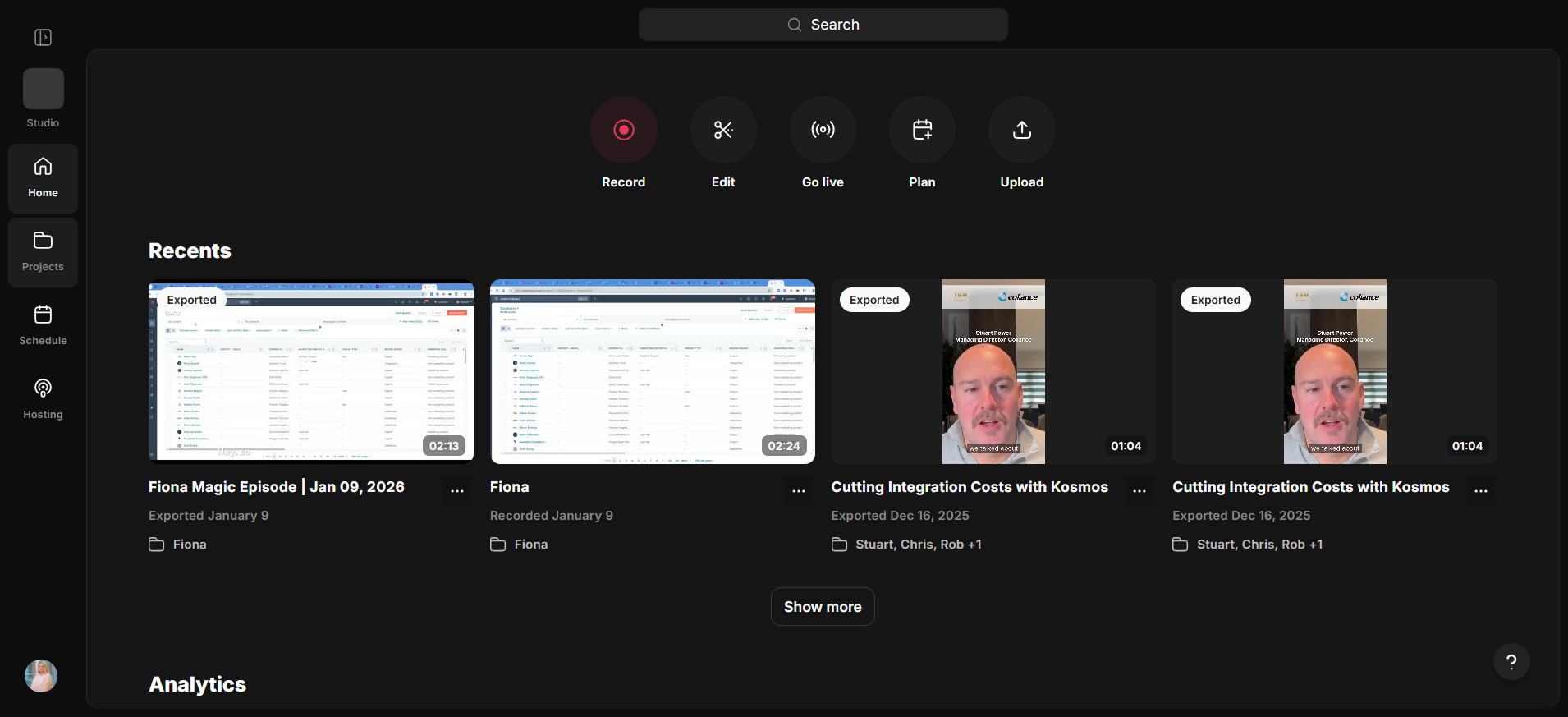This screenshot has height=717, width=1568.
Task: Click the Go live broadcast icon
Action: [823, 130]
